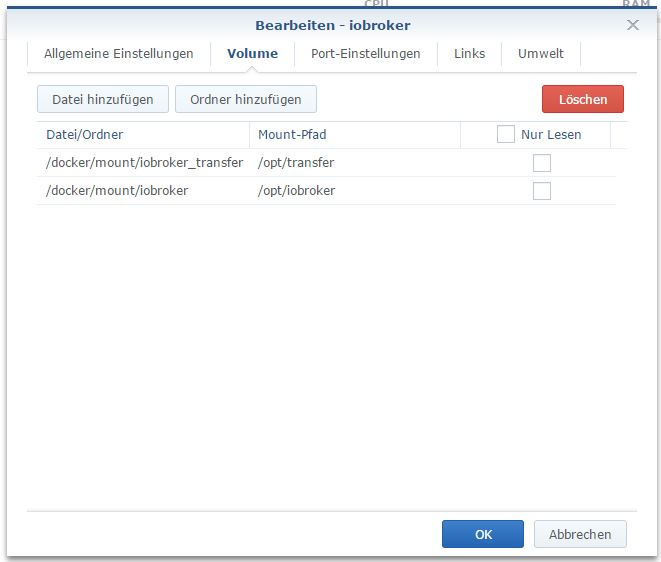
Task: Click the red Löschen button
Action: tap(583, 99)
